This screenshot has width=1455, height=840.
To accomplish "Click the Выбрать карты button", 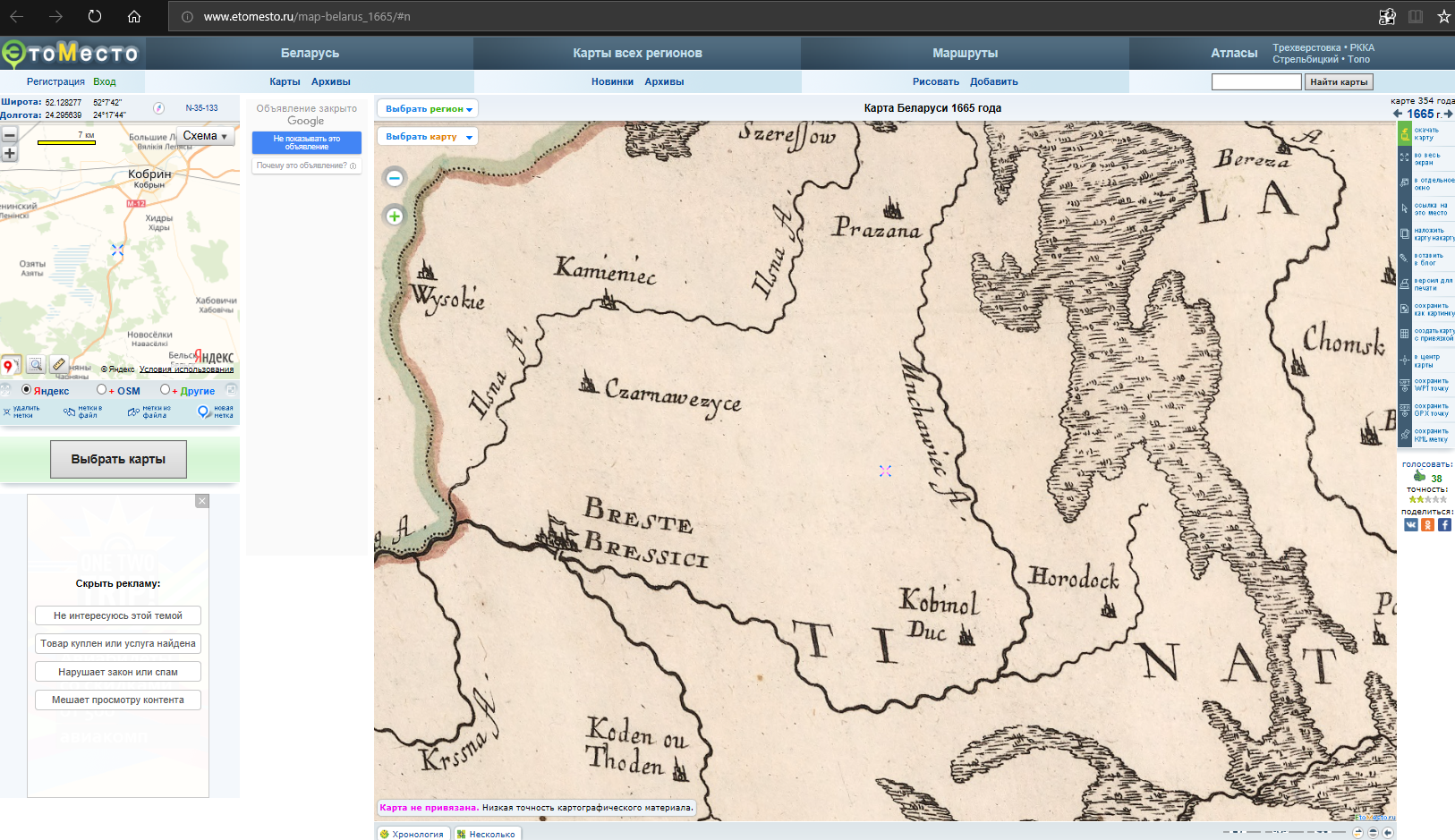I will point(118,459).
